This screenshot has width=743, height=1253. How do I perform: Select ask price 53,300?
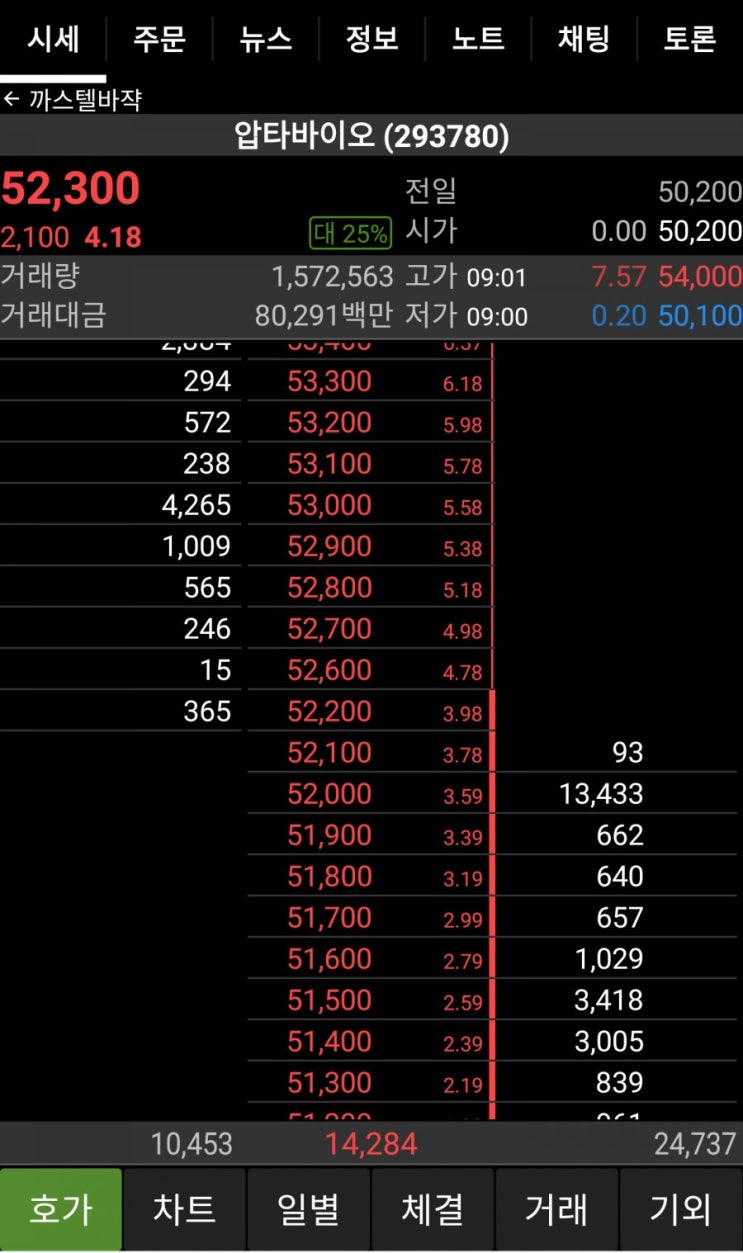pyautogui.click(x=329, y=382)
